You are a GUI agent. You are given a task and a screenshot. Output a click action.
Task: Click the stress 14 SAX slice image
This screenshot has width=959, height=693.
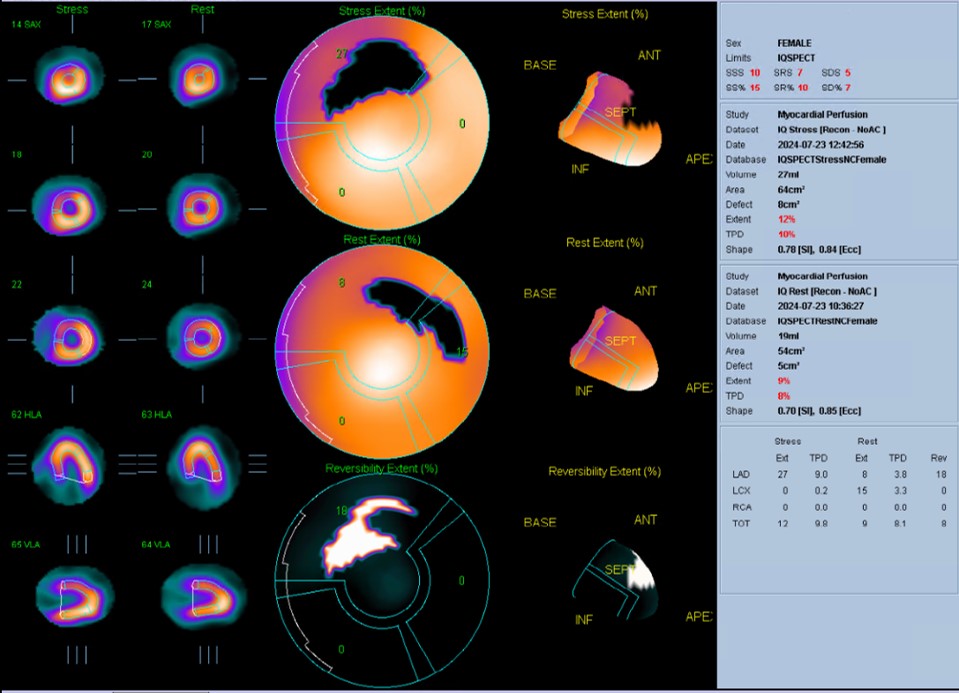pyautogui.click(x=68, y=76)
